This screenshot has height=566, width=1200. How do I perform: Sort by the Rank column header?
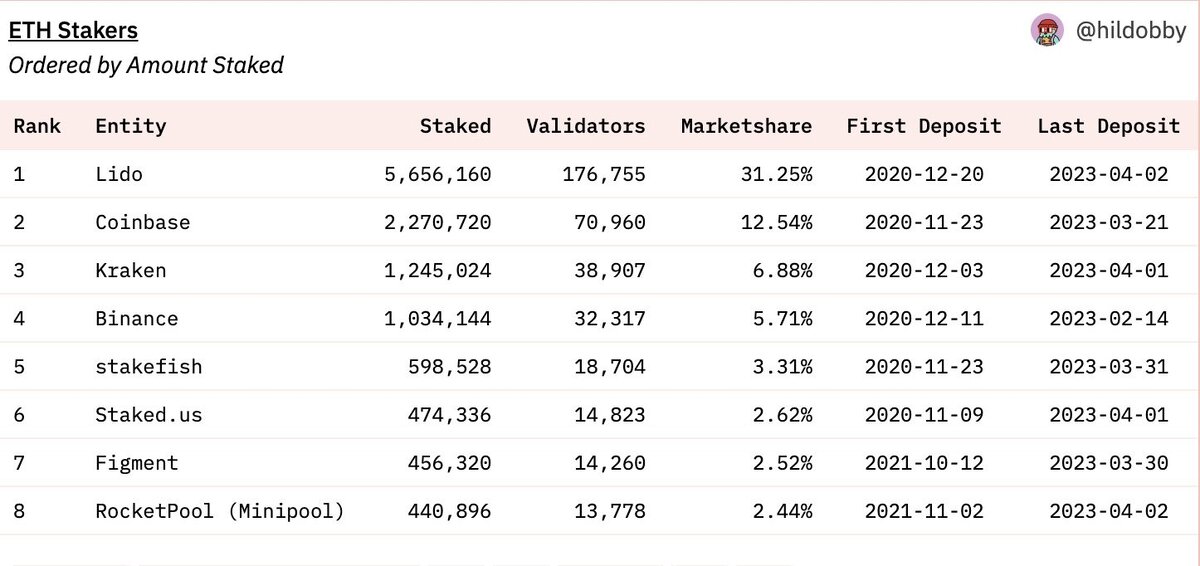click(x=37, y=126)
